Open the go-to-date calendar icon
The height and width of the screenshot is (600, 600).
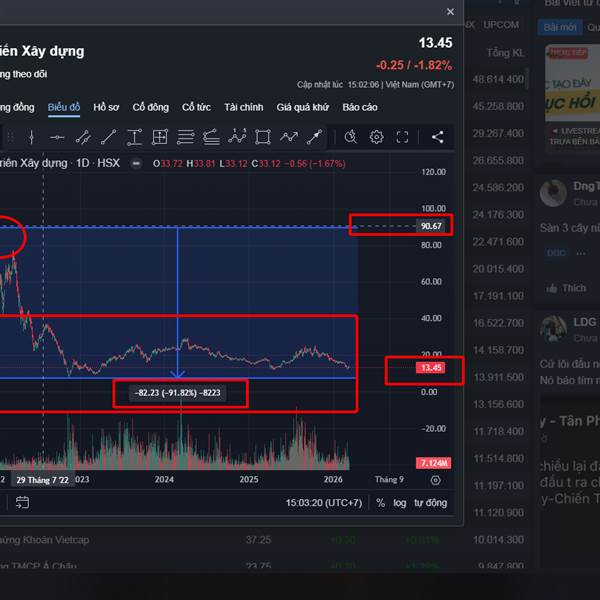(22, 502)
